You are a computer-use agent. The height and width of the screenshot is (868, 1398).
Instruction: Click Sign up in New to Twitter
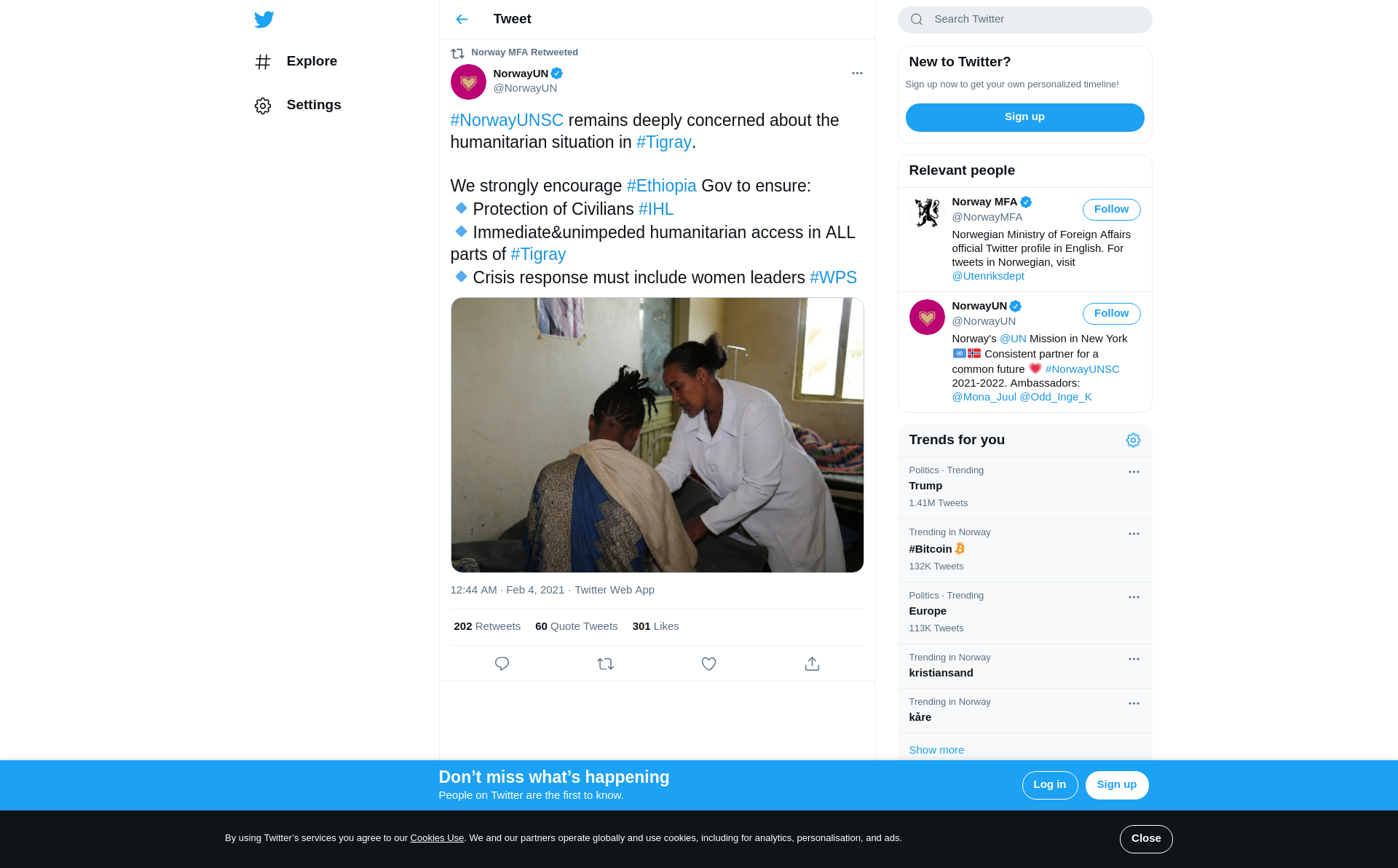1024,117
